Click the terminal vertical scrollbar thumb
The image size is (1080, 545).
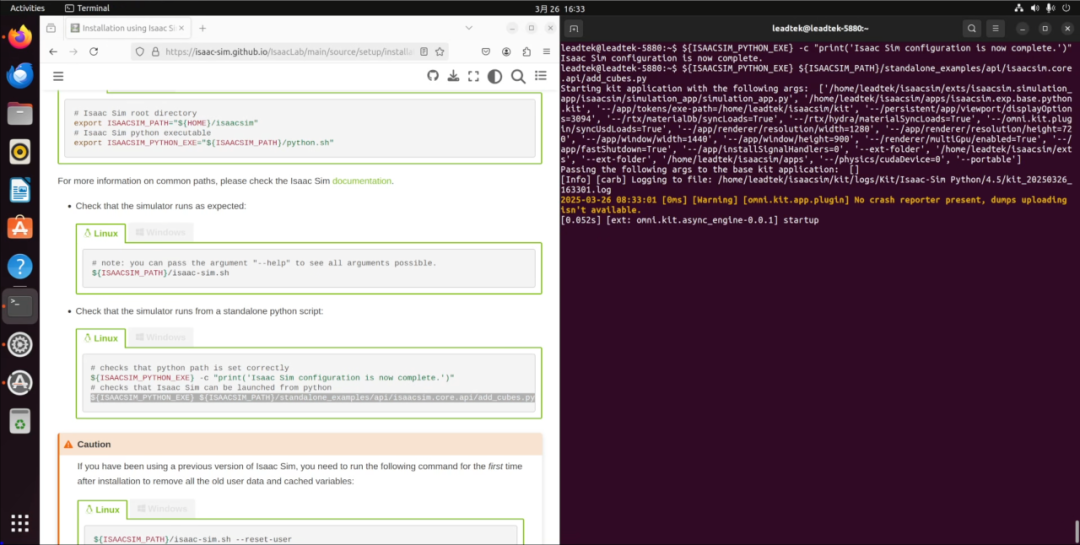1077,531
